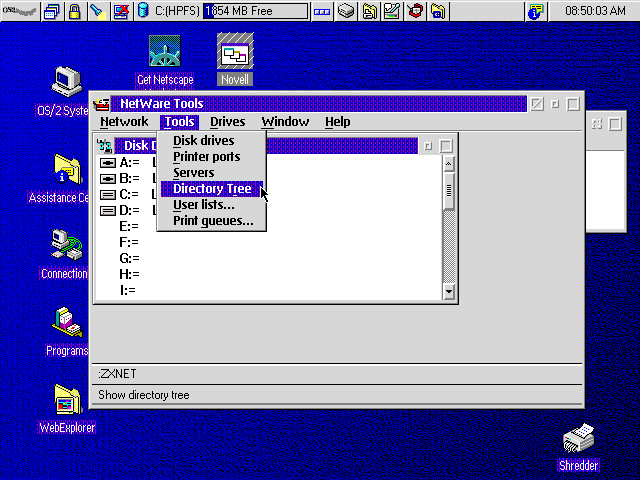Open the Network menu
Screen dimensions: 640x480
[x=124, y=122]
